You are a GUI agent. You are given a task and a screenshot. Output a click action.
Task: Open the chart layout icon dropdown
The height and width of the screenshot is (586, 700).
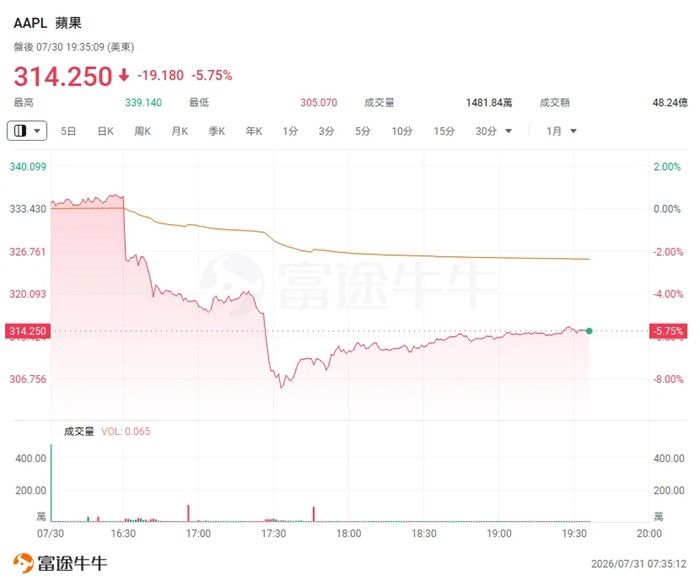coord(27,131)
